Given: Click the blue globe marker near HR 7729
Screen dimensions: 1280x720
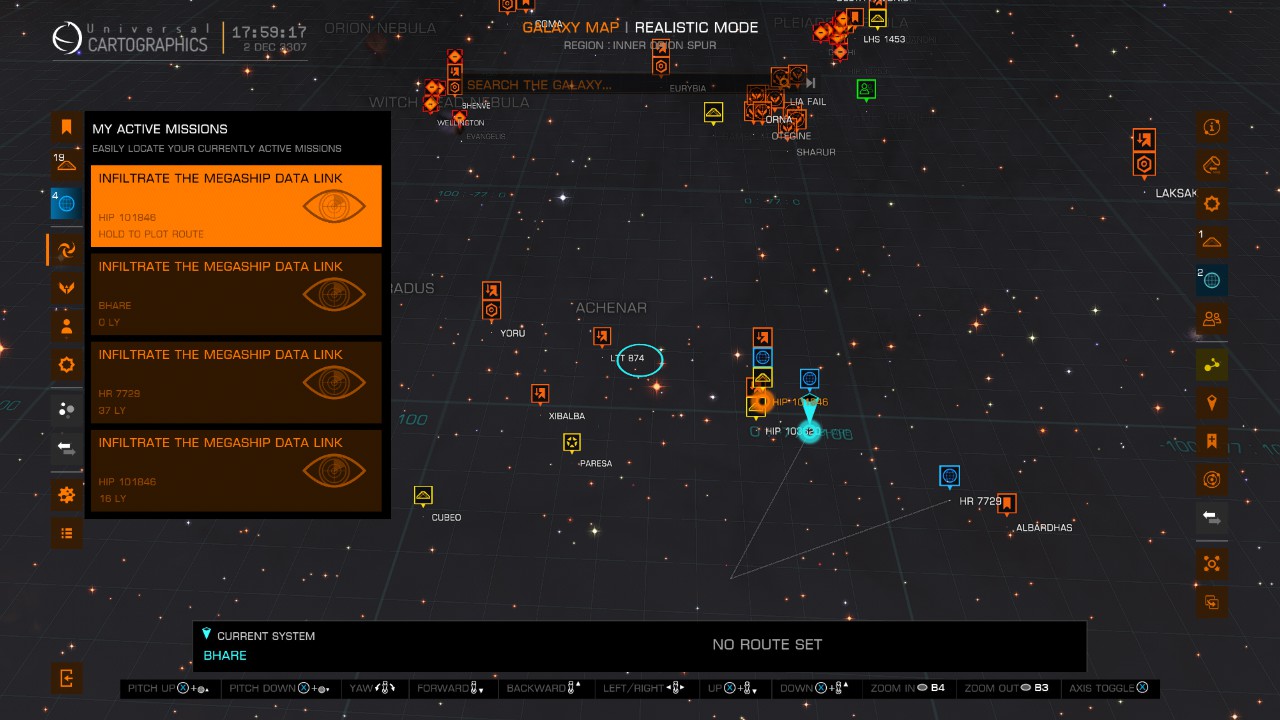Looking at the screenshot, I should coord(950,476).
